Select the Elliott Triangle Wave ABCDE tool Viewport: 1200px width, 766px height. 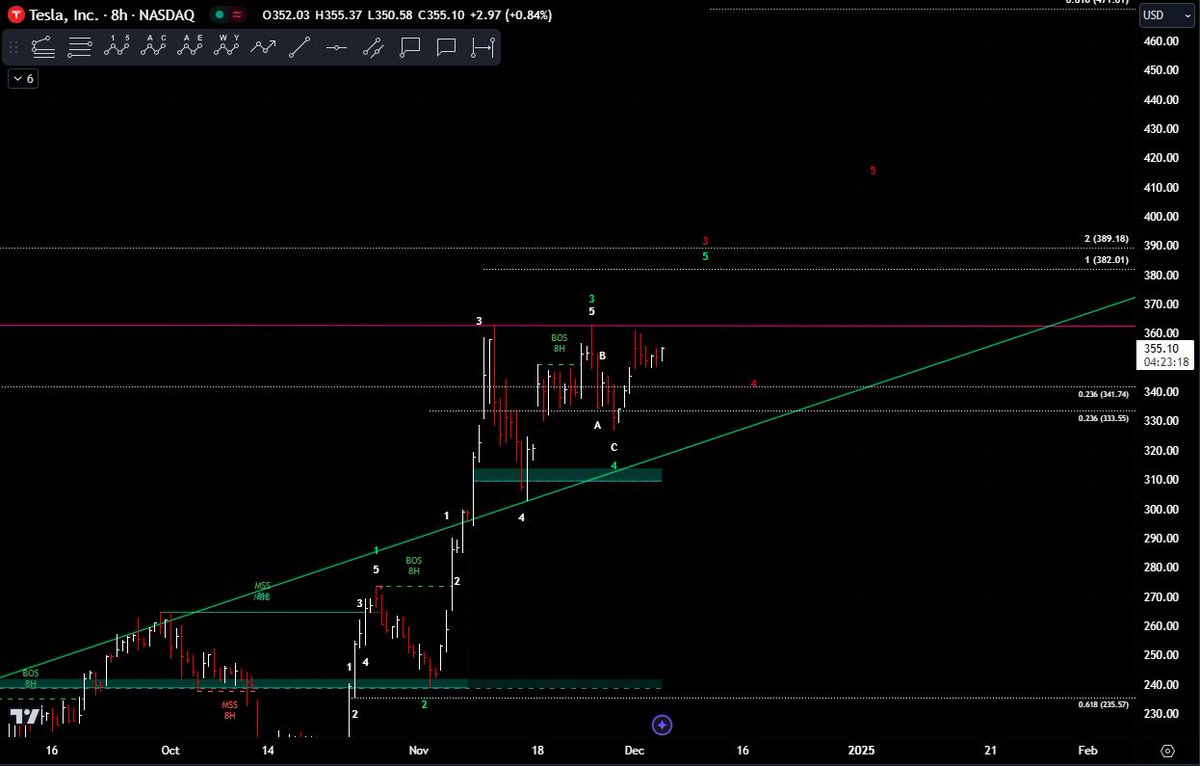(192, 46)
